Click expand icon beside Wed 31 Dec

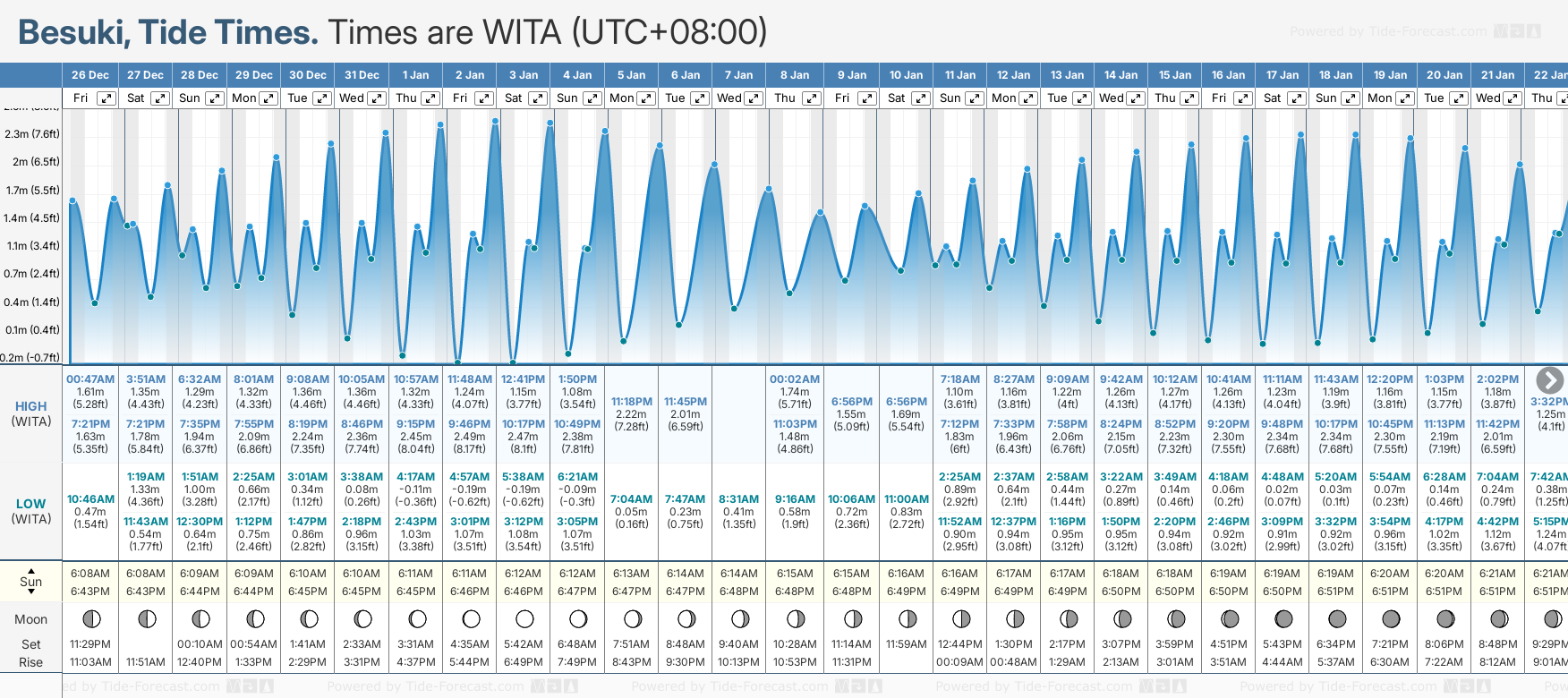pyautogui.click(x=377, y=98)
